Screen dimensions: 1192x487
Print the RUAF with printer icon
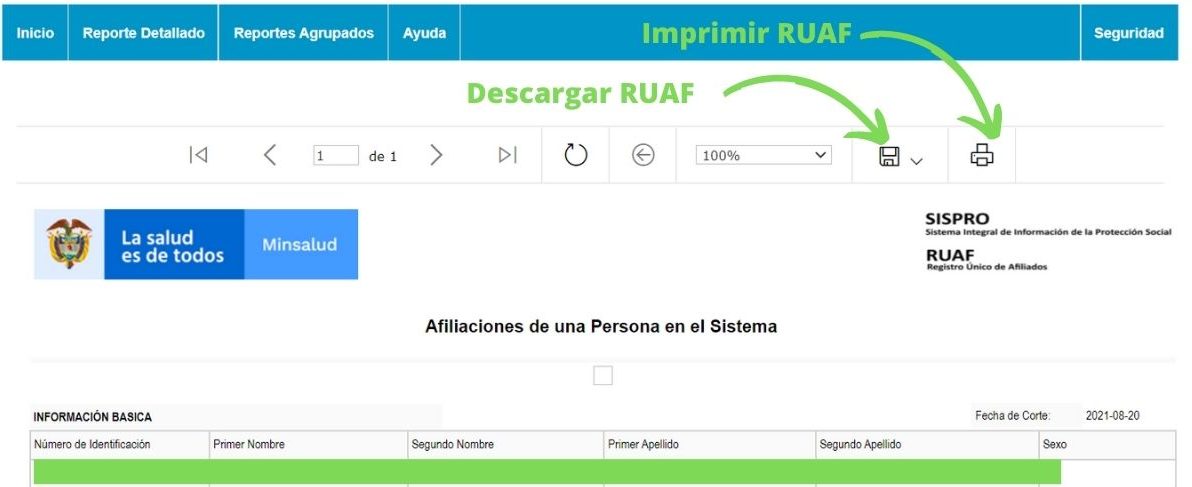982,155
